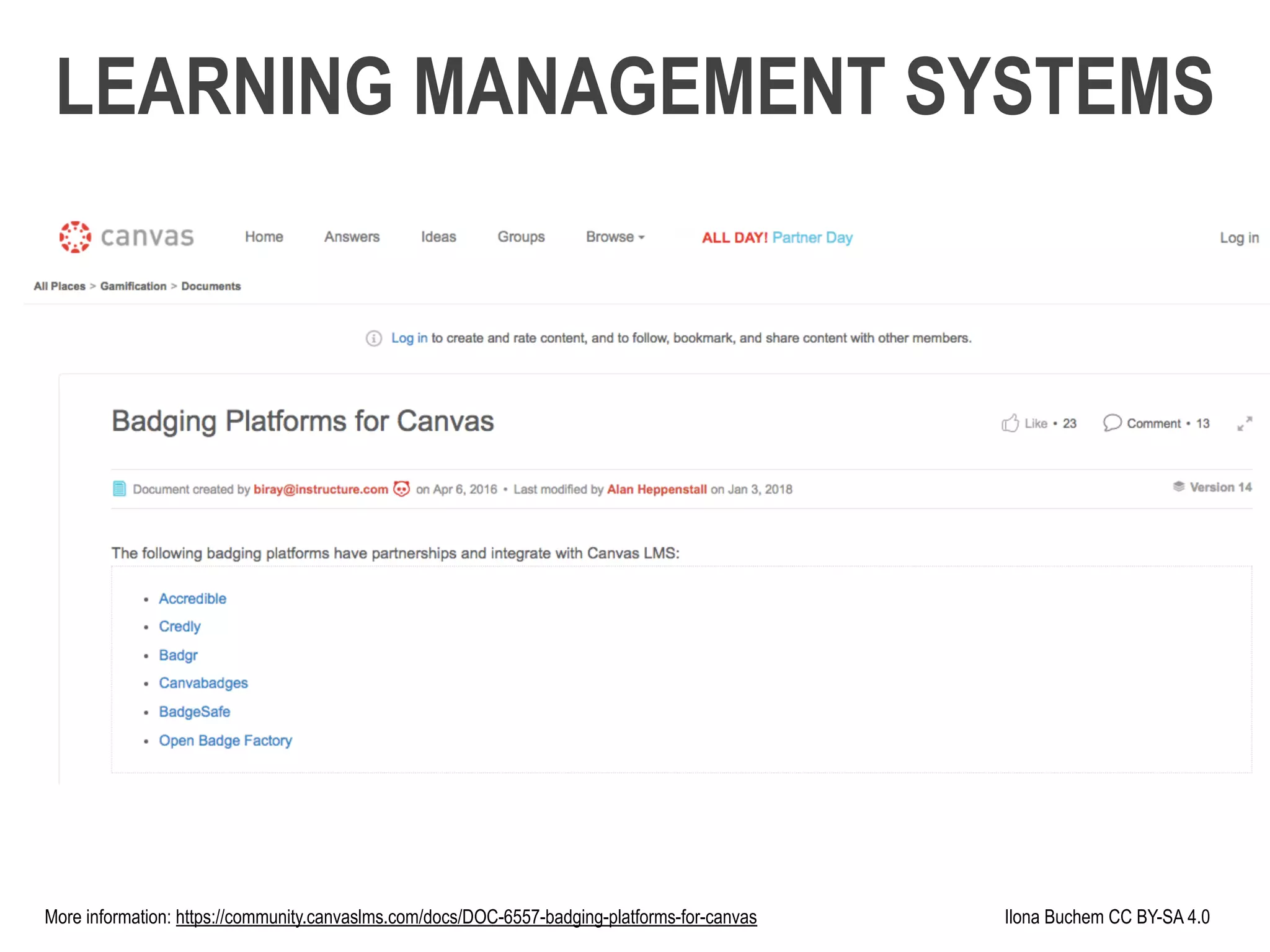Screen dimensions: 1270x952
Task: Click the Comment count 13
Action: click(1203, 423)
